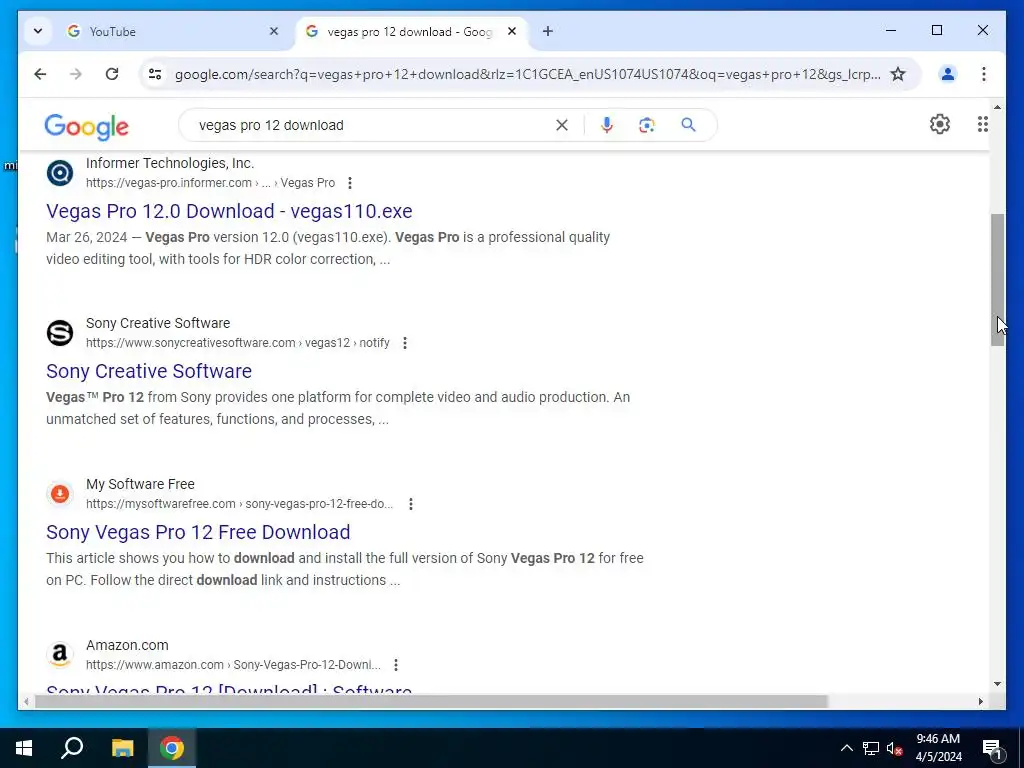Click the Sony Creative Software favicon
Screen dimensions: 1024x768
(59, 333)
